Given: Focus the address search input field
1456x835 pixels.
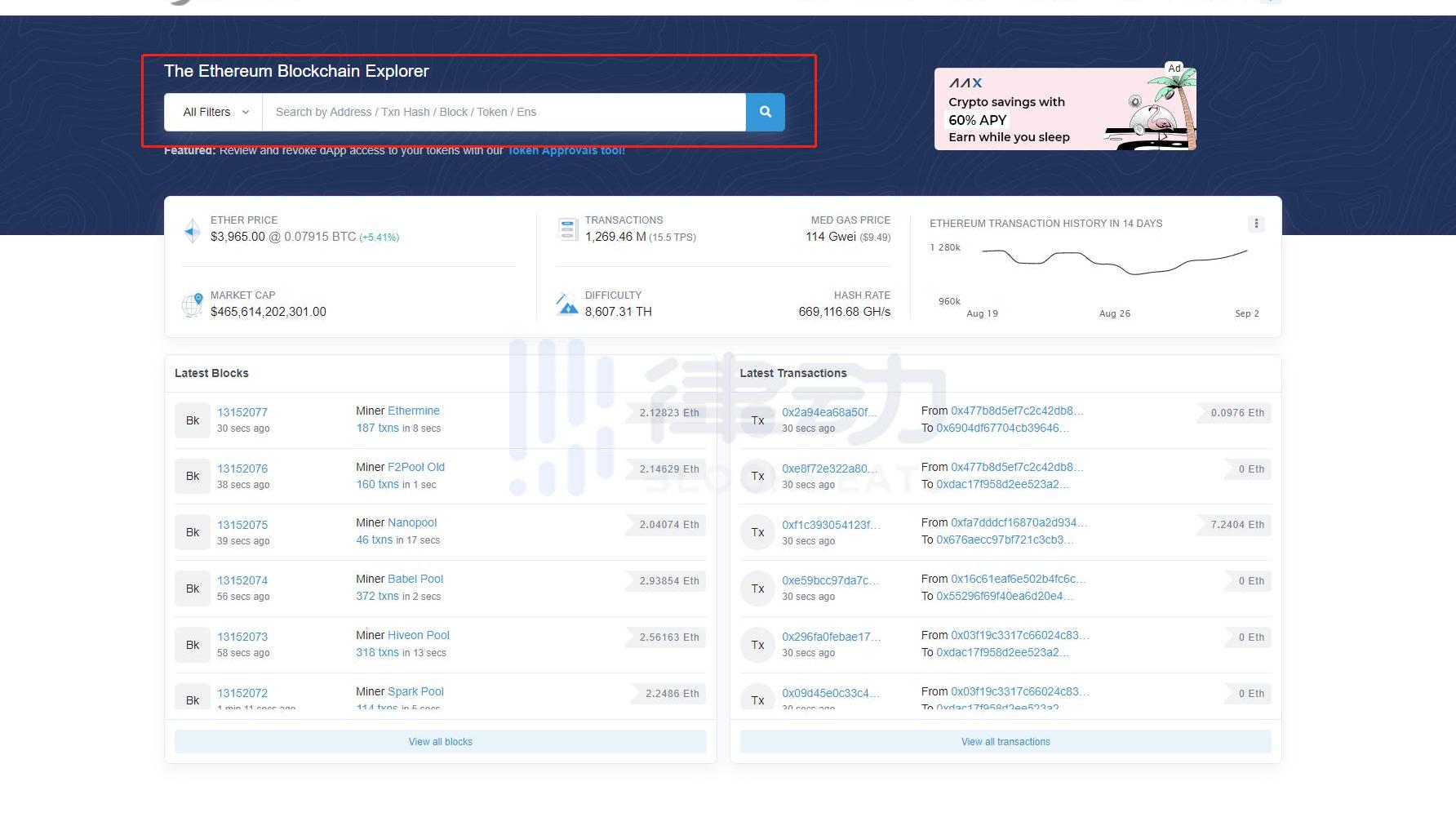Looking at the screenshot, I should click(x=504, y=112).
